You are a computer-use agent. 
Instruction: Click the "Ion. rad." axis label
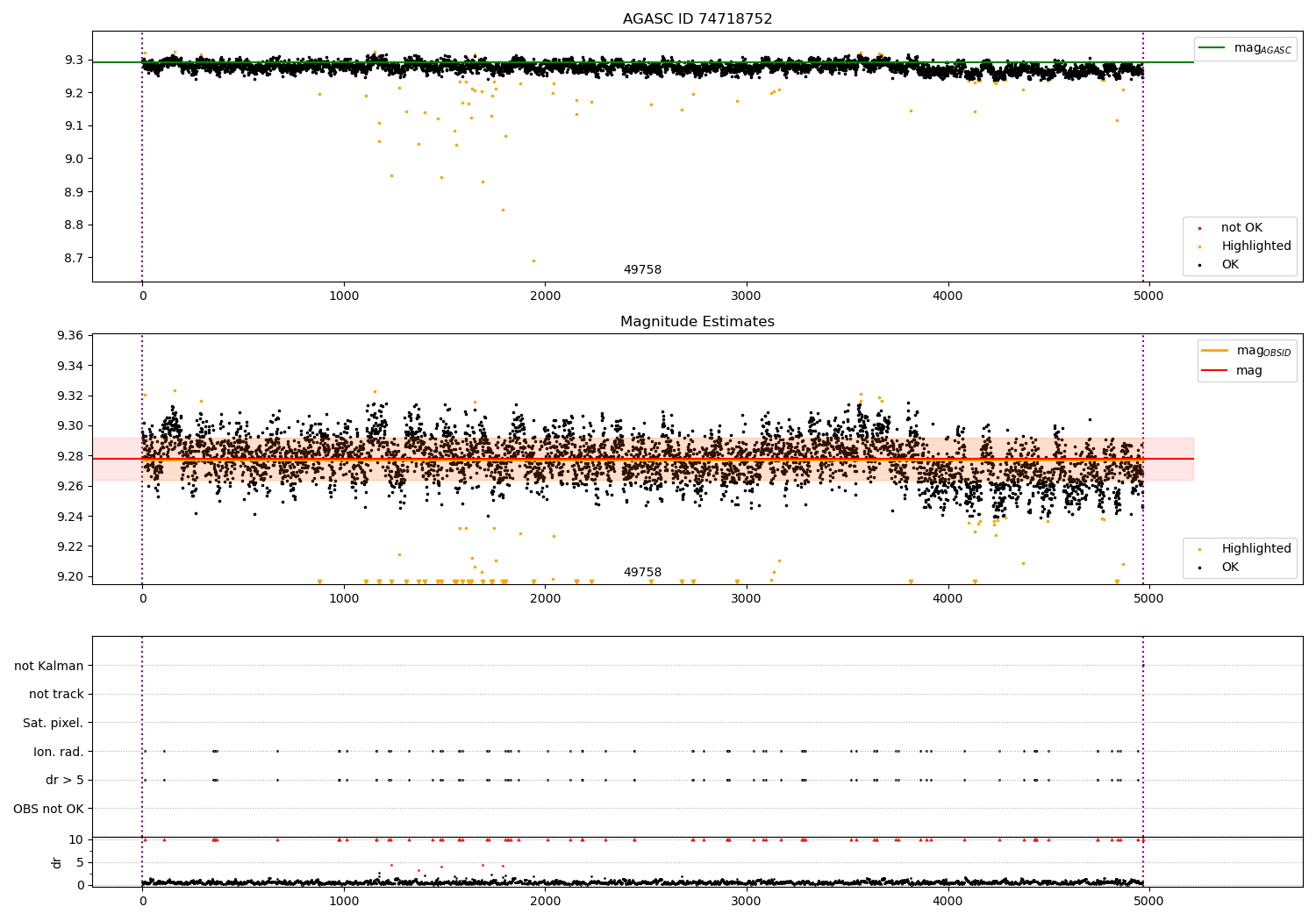59,752
